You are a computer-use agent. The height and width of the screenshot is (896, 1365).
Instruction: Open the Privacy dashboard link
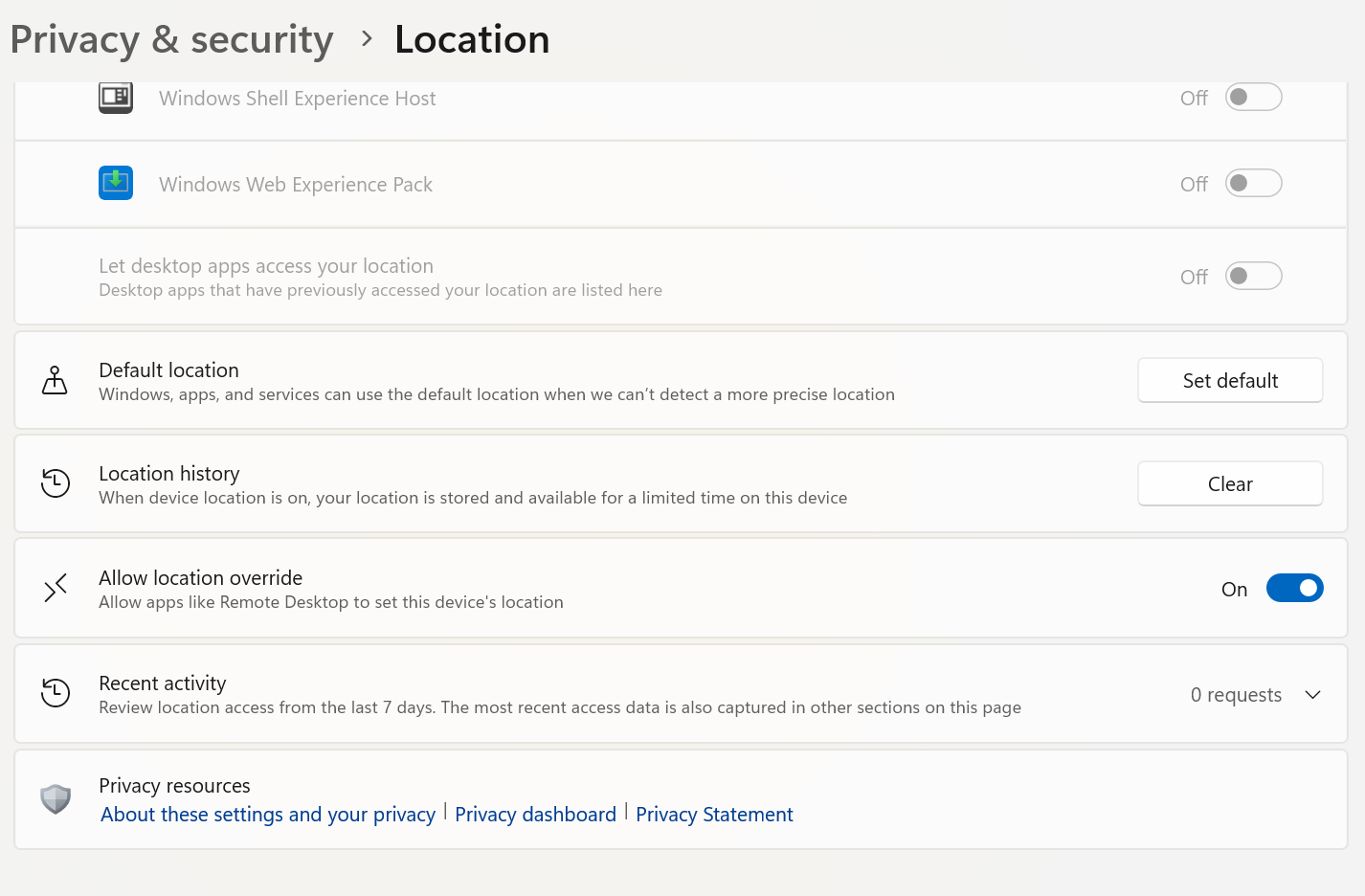535,814
